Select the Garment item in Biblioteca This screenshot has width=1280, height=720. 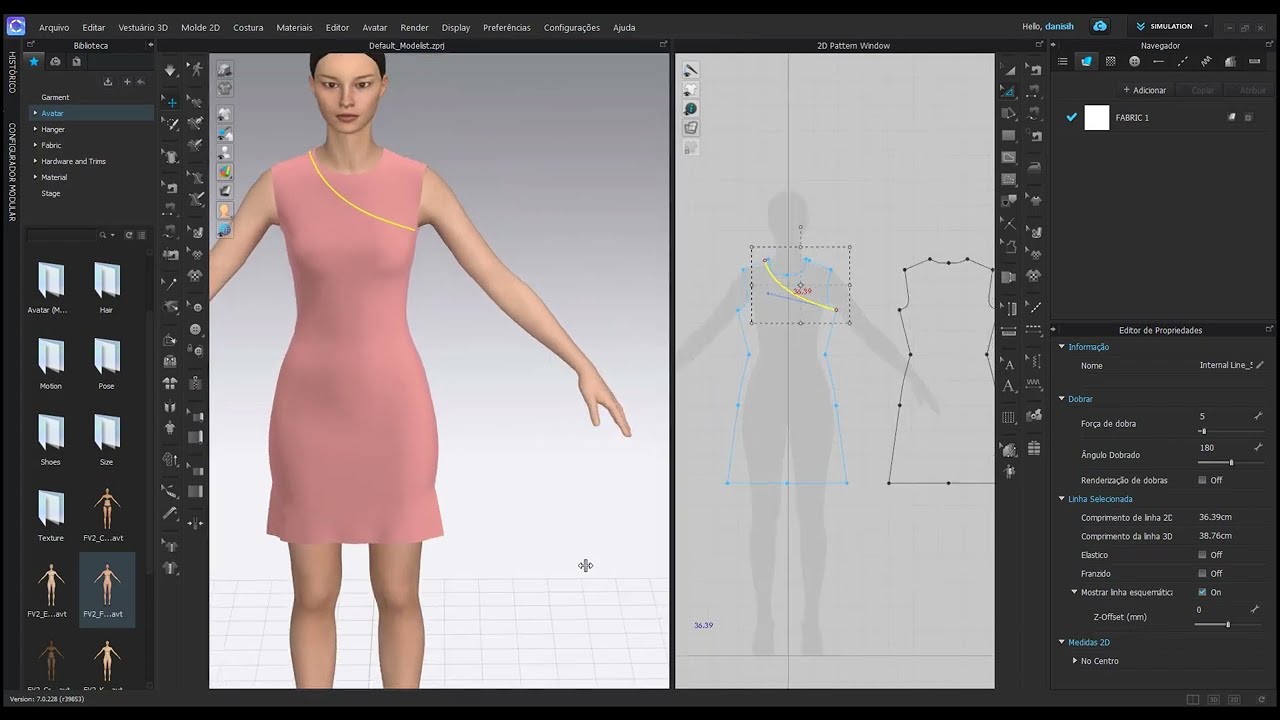click(x=55, y=97)
